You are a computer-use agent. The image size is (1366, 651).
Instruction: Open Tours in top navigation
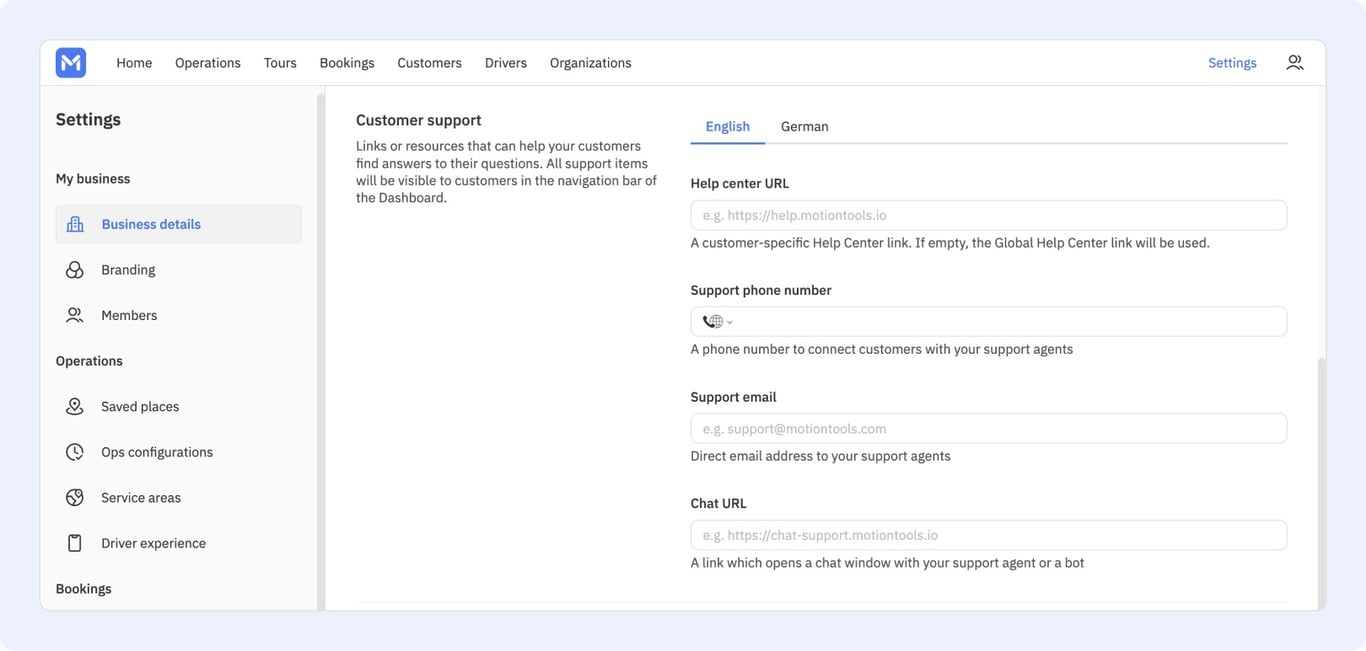280,63
